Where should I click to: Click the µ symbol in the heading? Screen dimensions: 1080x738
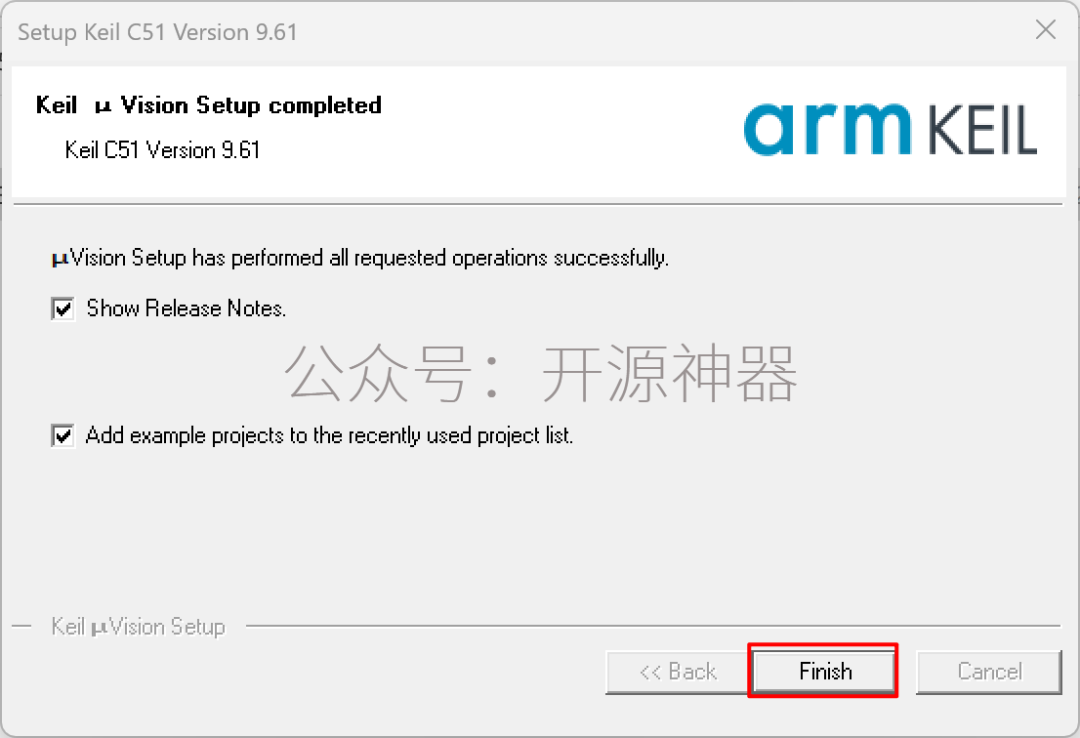point(103,107)
